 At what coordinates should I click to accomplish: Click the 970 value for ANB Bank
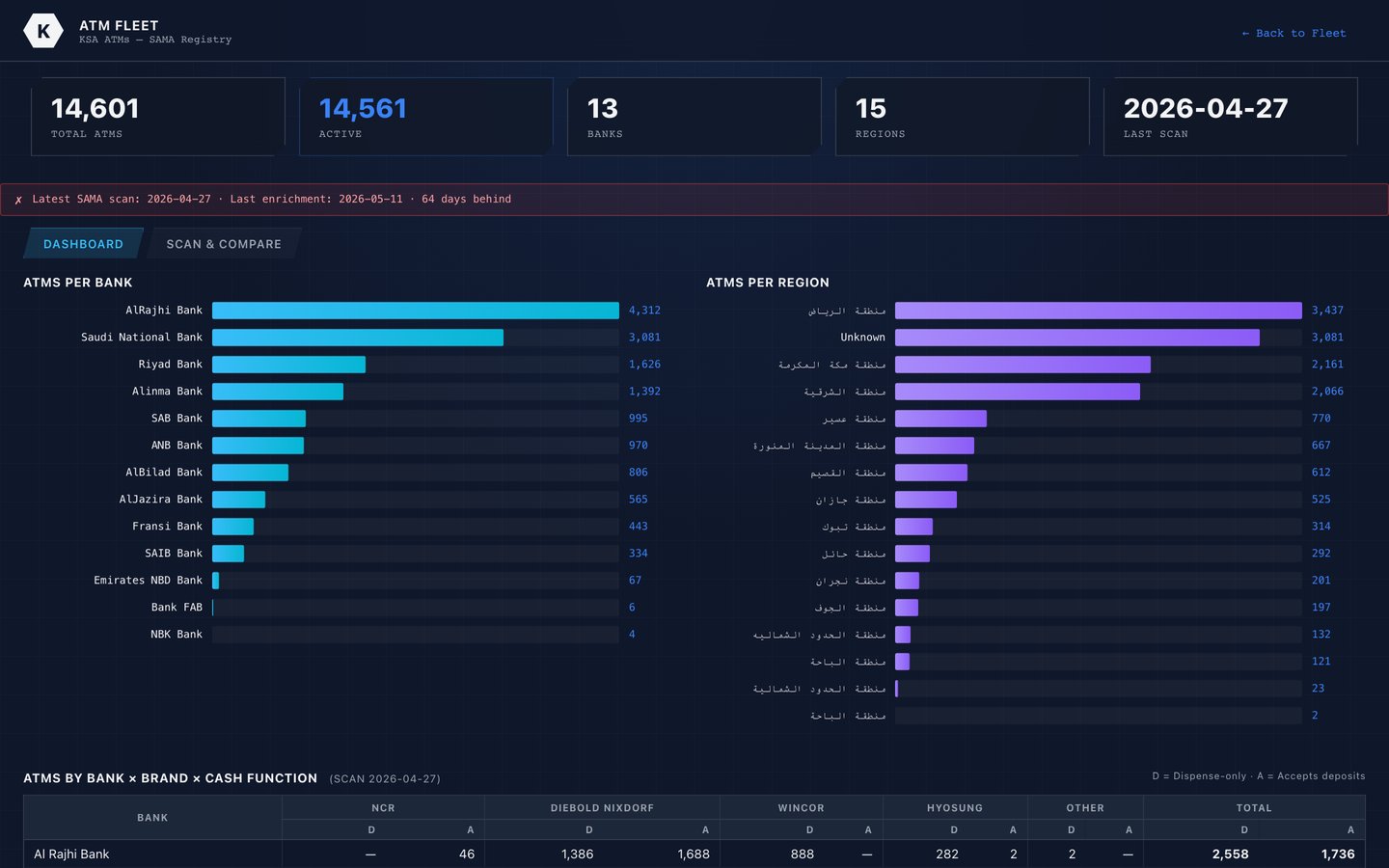[639, 446]
